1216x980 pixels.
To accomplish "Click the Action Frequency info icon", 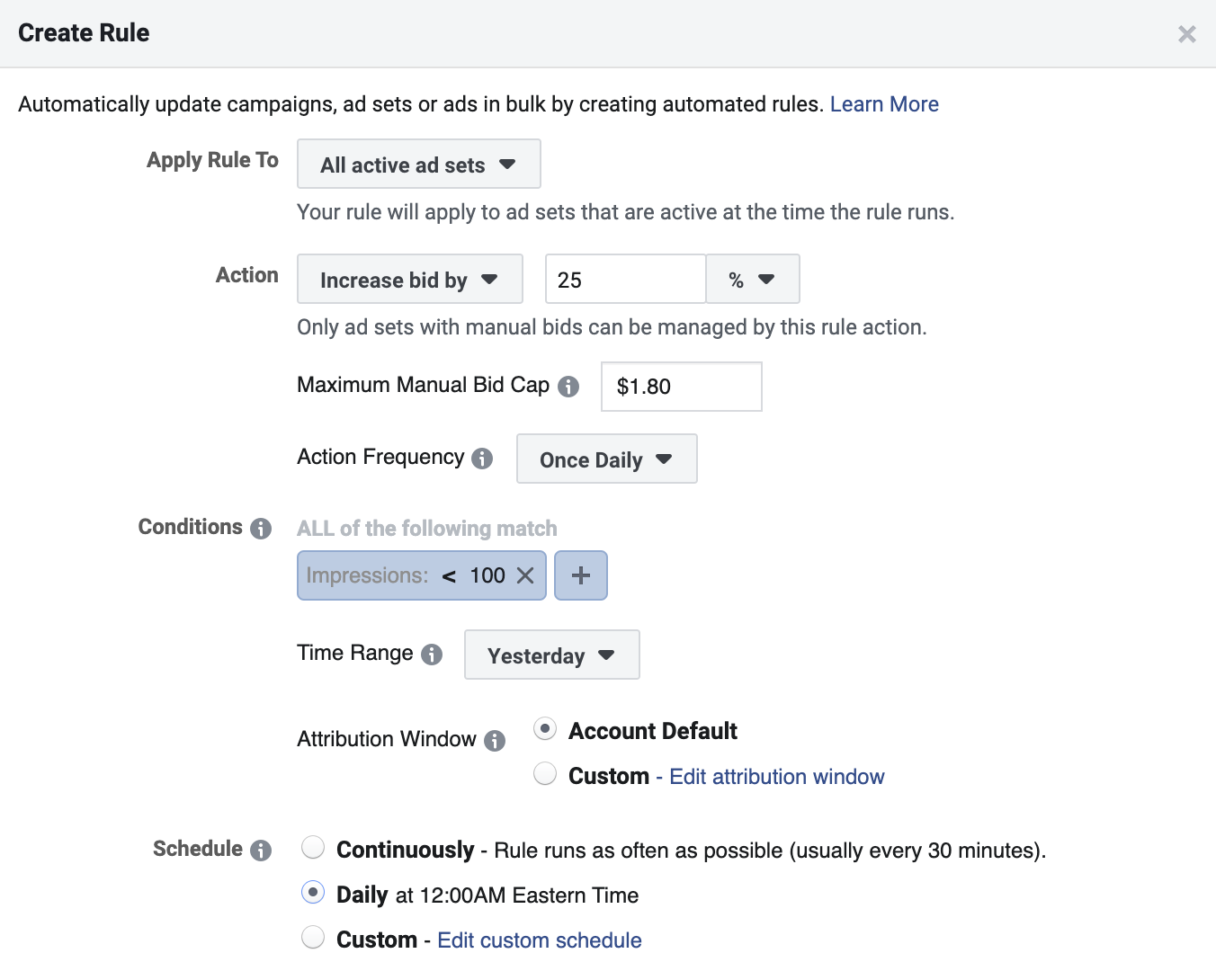I will [482, 459].
